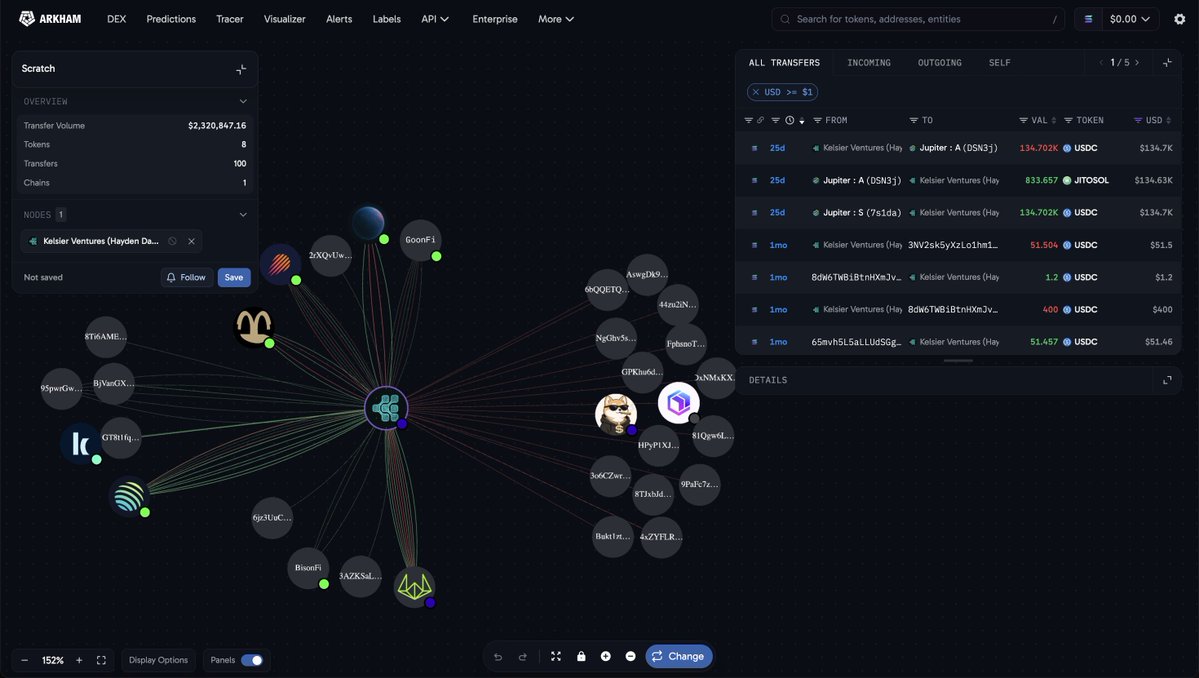1199x678 pixels.
Task: Click the remove node minus-circle icon
Action: coord(630,657)
